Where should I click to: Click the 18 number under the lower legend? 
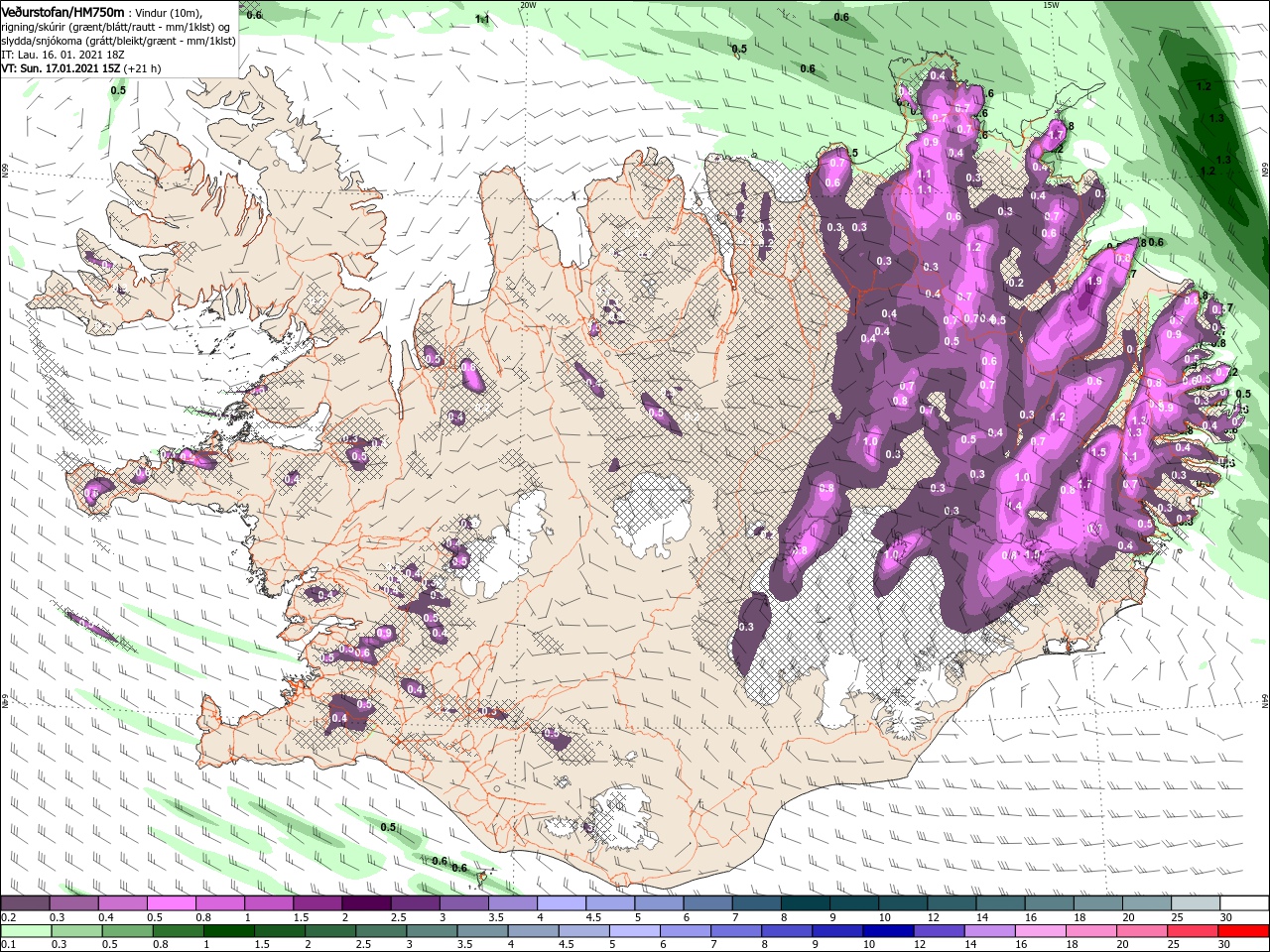pyautogui.click(x=1075, y=945)
